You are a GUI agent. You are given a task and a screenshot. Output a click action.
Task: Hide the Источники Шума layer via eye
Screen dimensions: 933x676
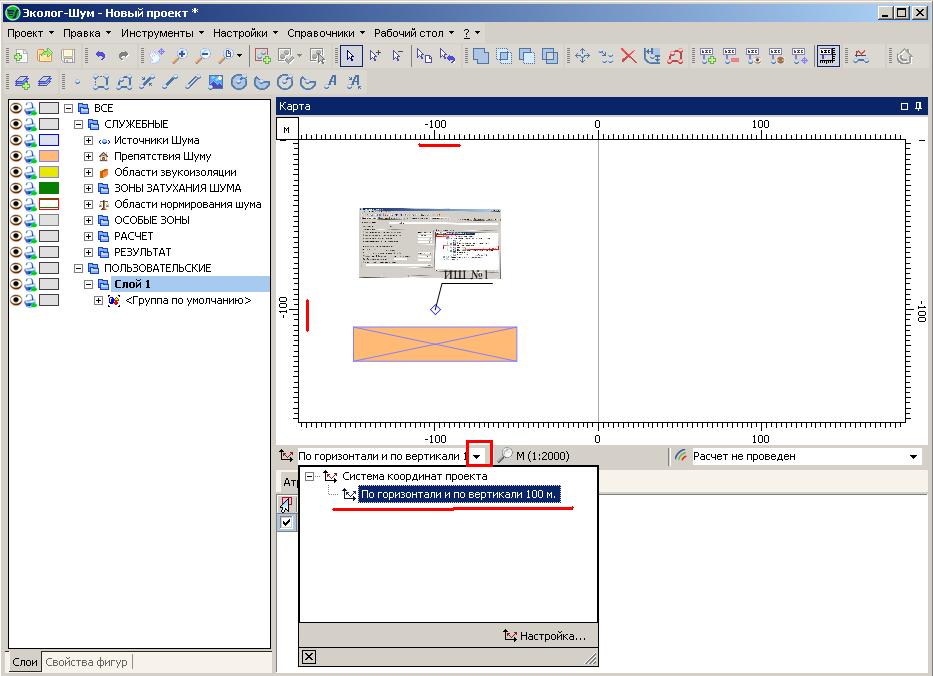click(16, 140)
